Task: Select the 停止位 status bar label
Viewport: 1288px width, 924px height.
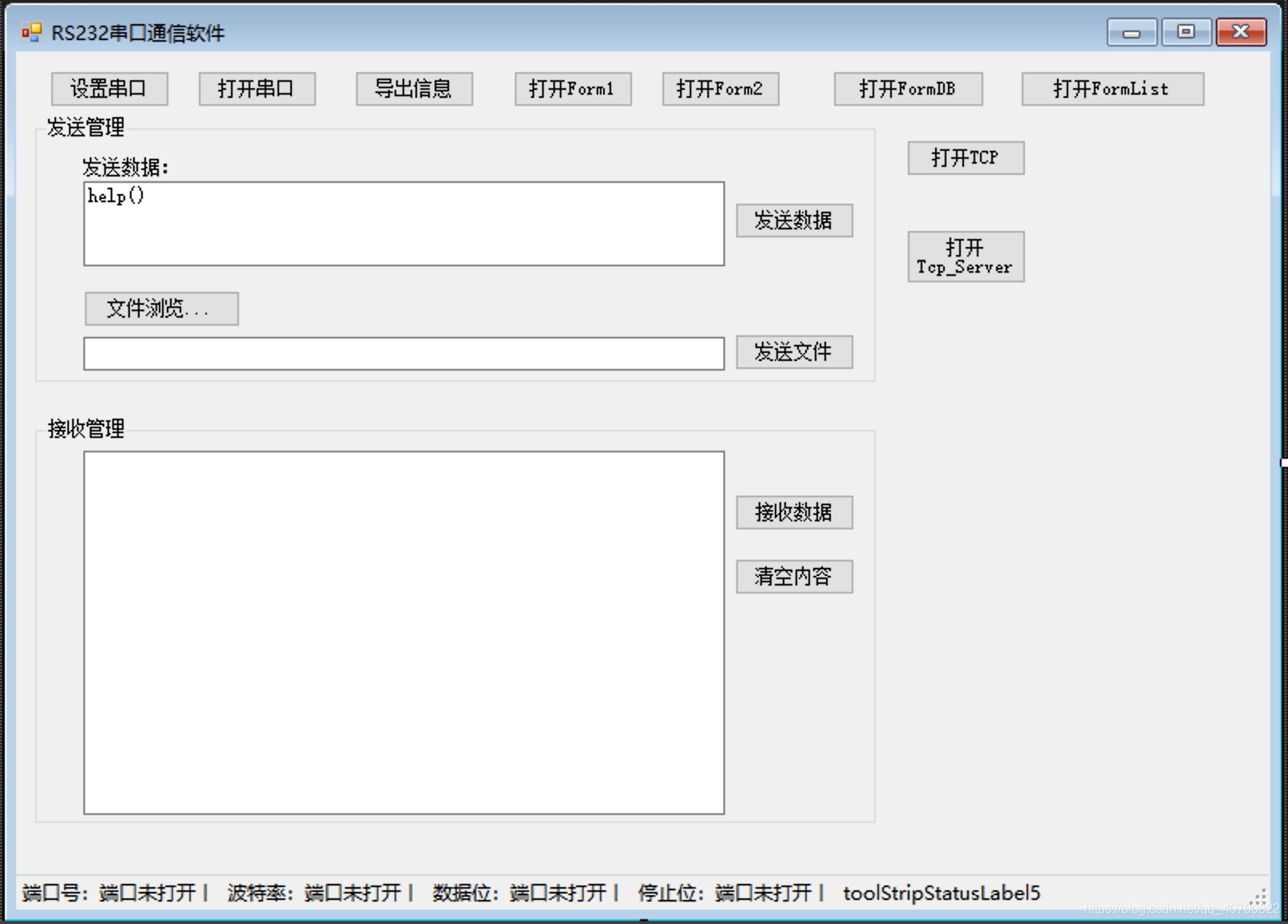Action: pos(730,893)
